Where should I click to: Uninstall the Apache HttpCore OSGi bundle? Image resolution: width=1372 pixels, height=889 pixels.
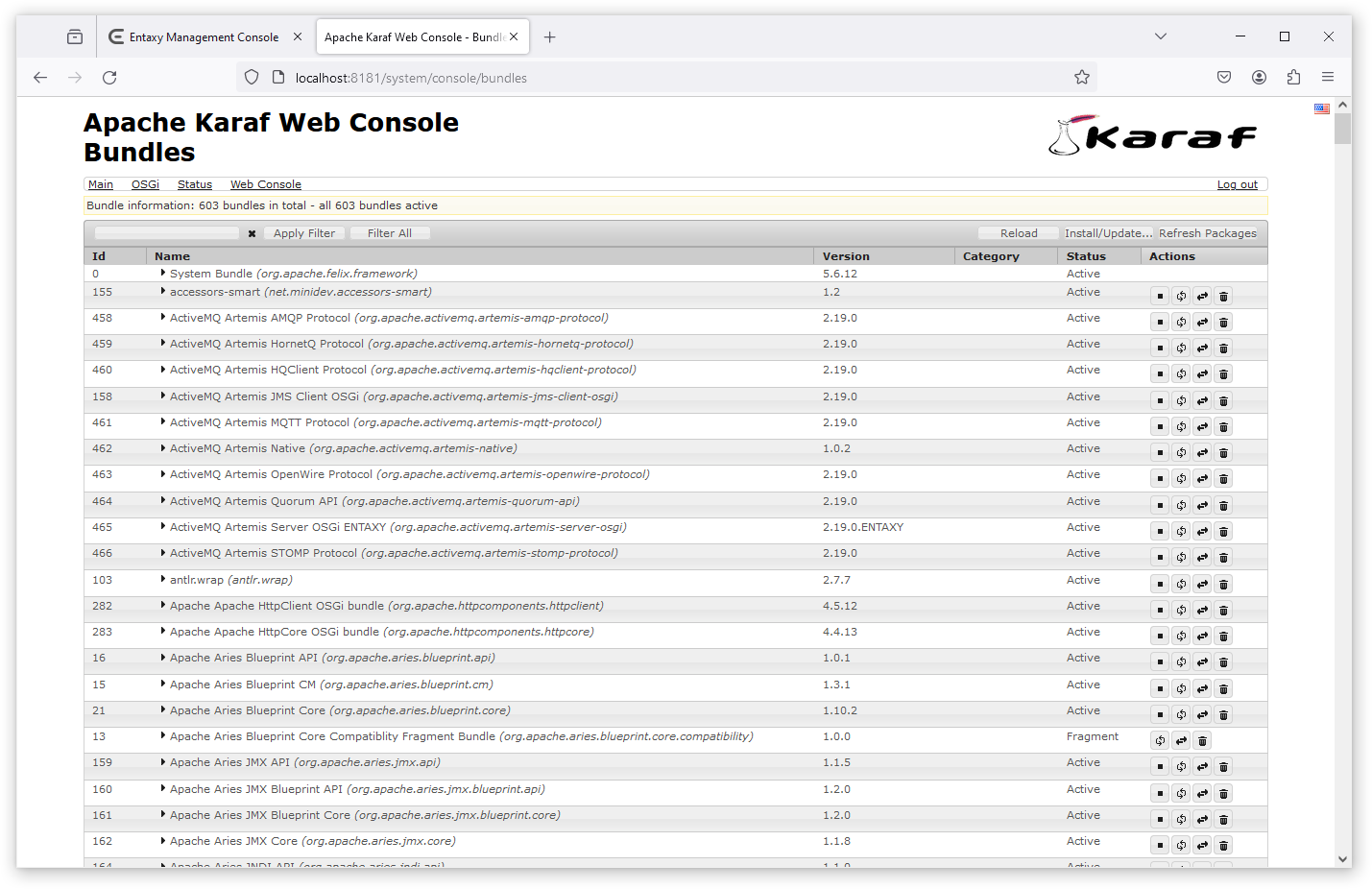pyautogui.click(x=1223, y=635)
